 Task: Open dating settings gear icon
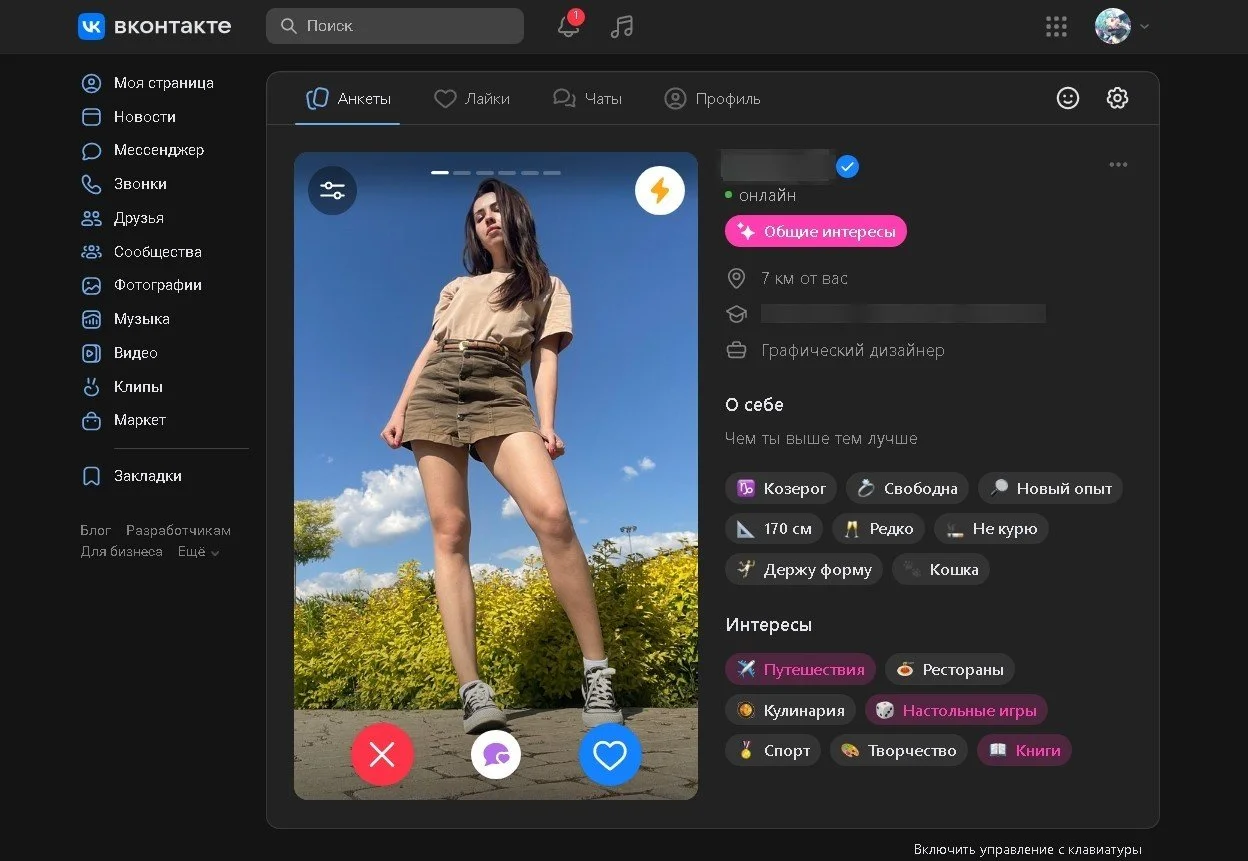click(x=1117, y=98)
